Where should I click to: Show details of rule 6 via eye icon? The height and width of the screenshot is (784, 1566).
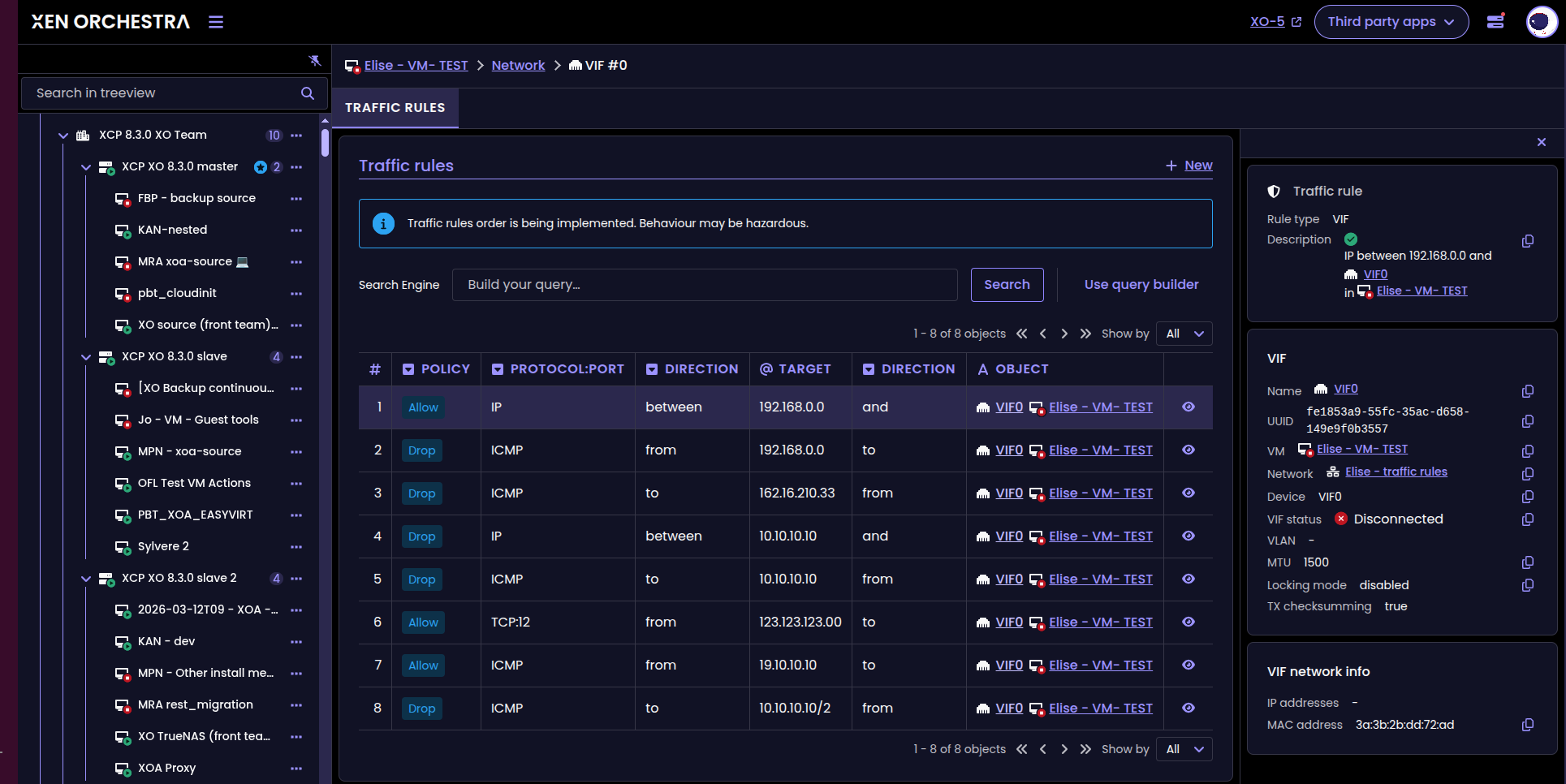tap(1189, 622)
